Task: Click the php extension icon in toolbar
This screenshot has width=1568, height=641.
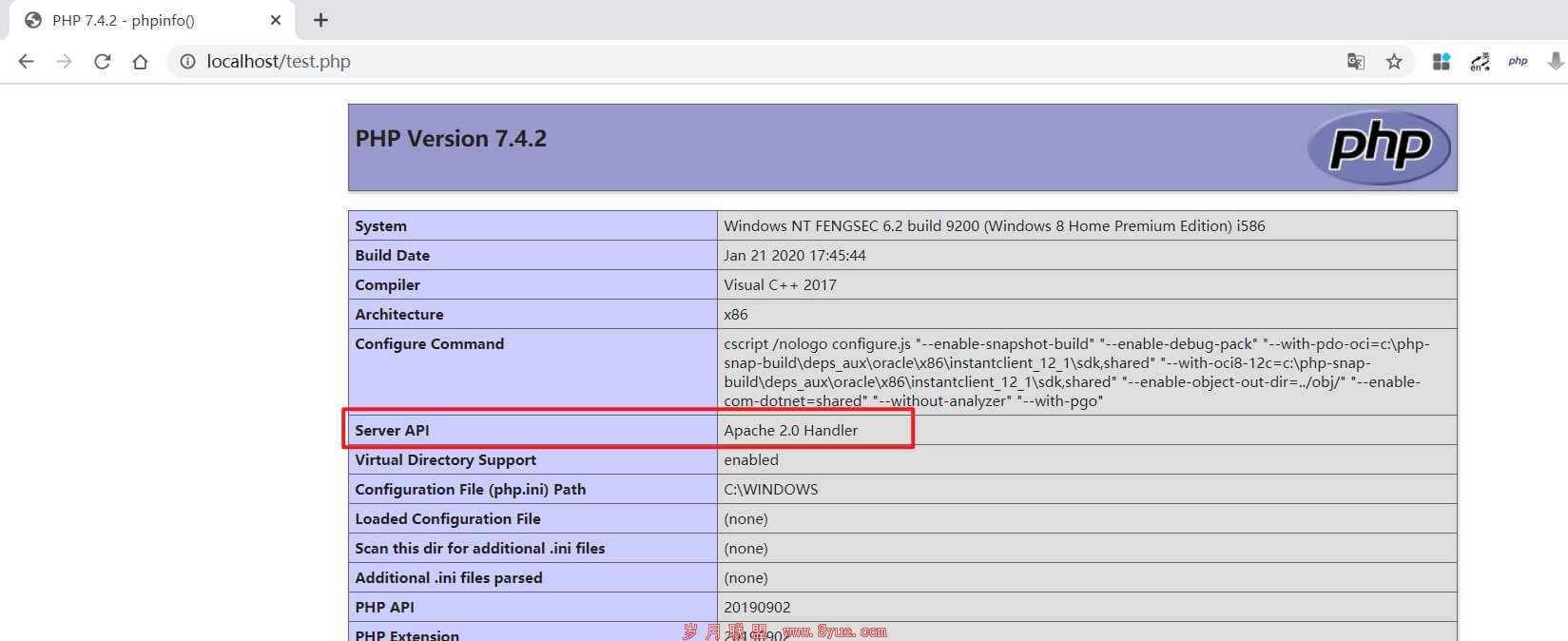Action: tap(1518, 62)
